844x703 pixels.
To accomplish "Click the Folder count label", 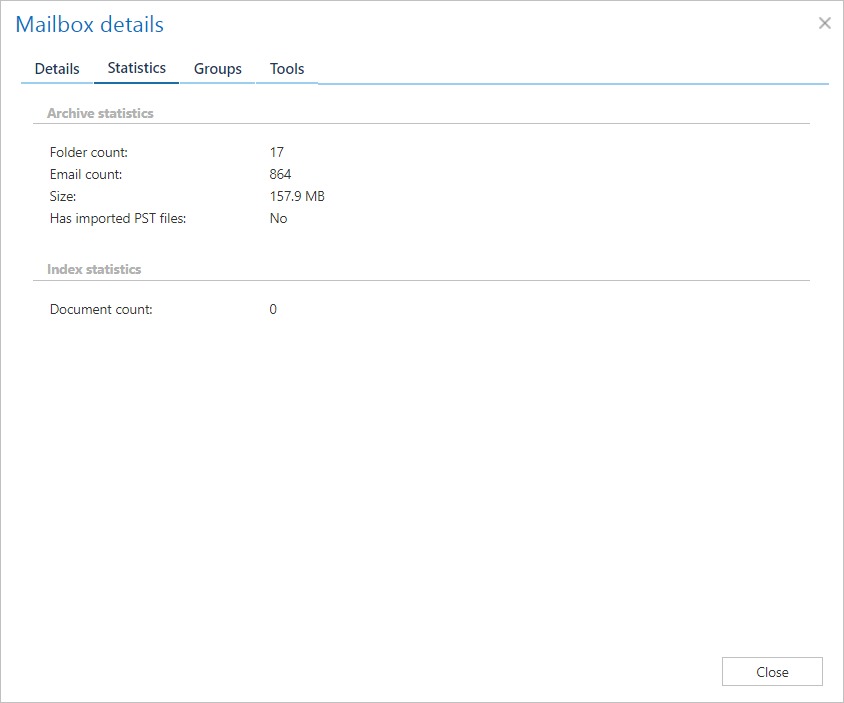I will coord(89,152).
